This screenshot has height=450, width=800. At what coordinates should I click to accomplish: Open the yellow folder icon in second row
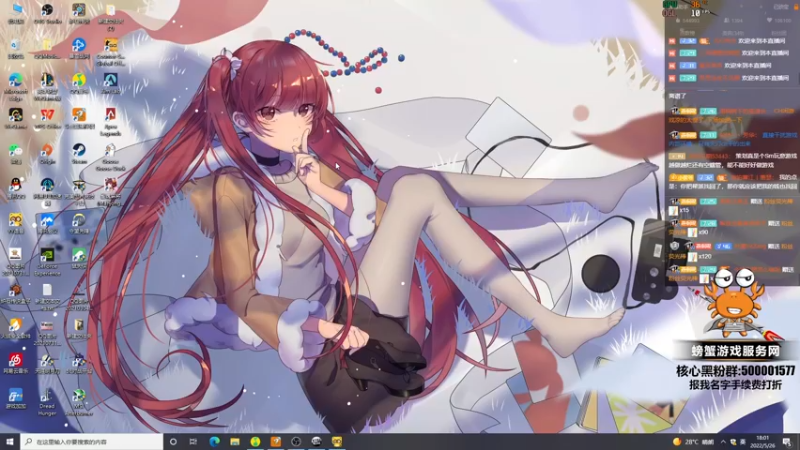tap(47, 48)
